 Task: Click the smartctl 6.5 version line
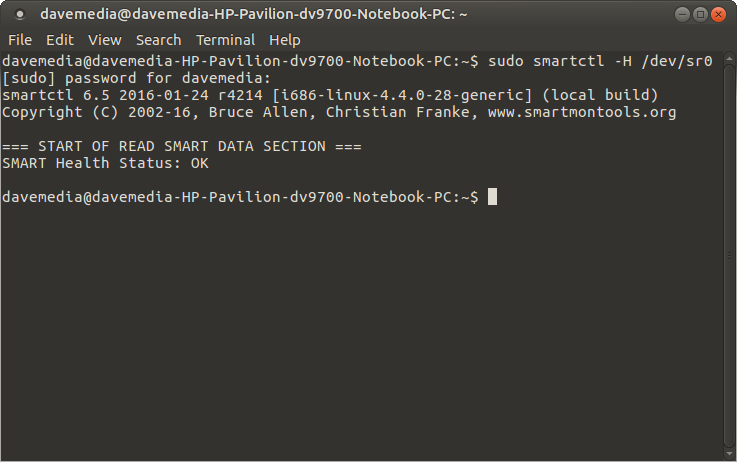330,95
